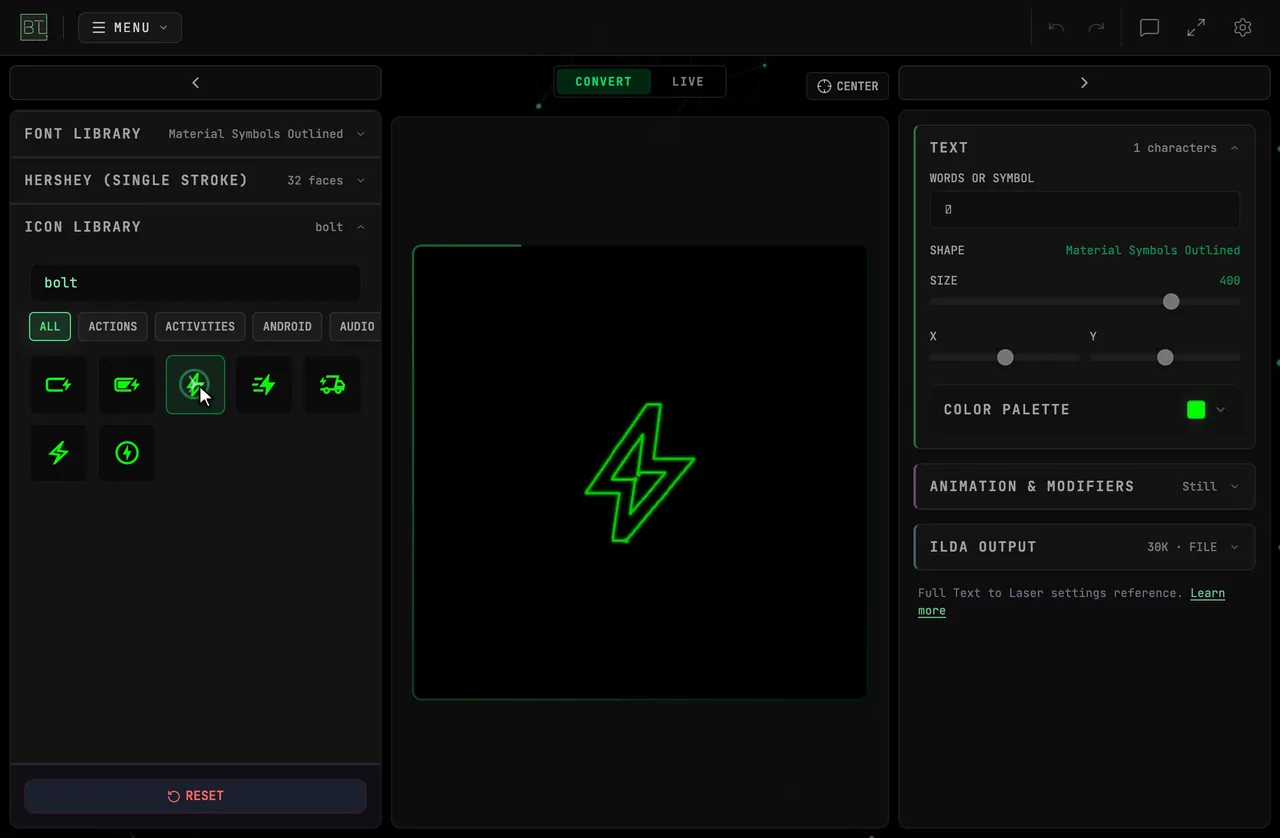Switch to LIVE mode
This screenshot has height=838, width=1280.
pyautogui.click(x=688, y=82)
